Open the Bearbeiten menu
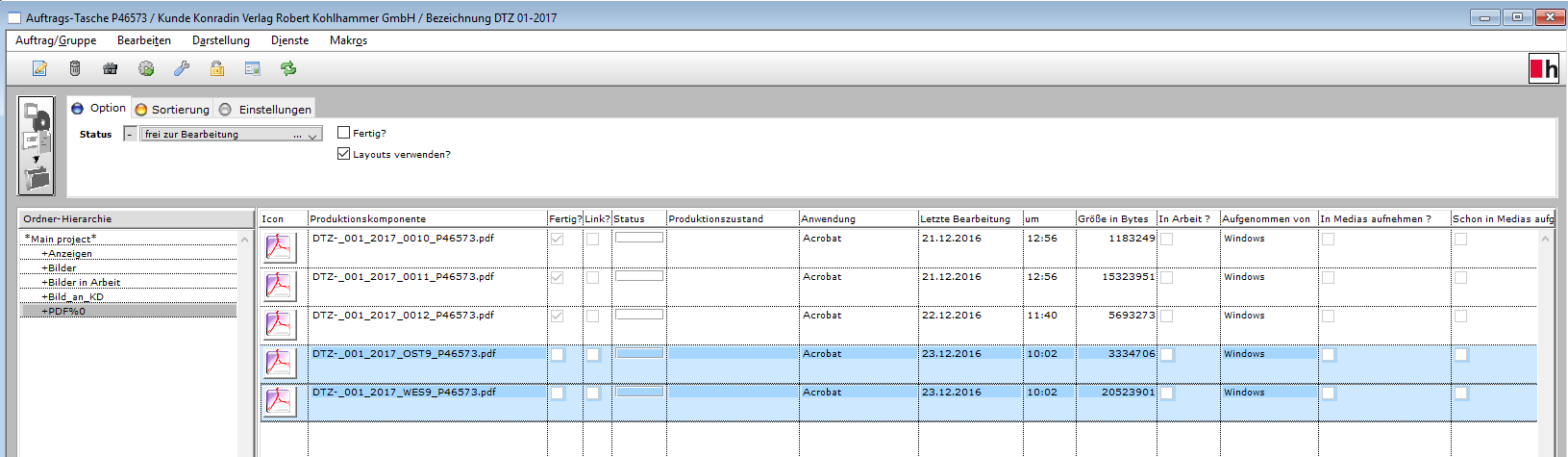The height and width of the screenshot is (457, 1568). (x=144, y=40)
